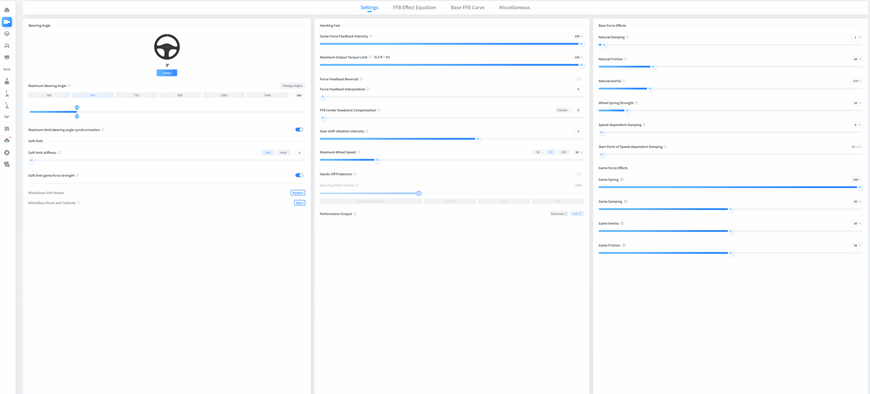The image size is (870, 394).
Task: Click the Force Feedback Interpolation value field
Action: pos(578,89)
